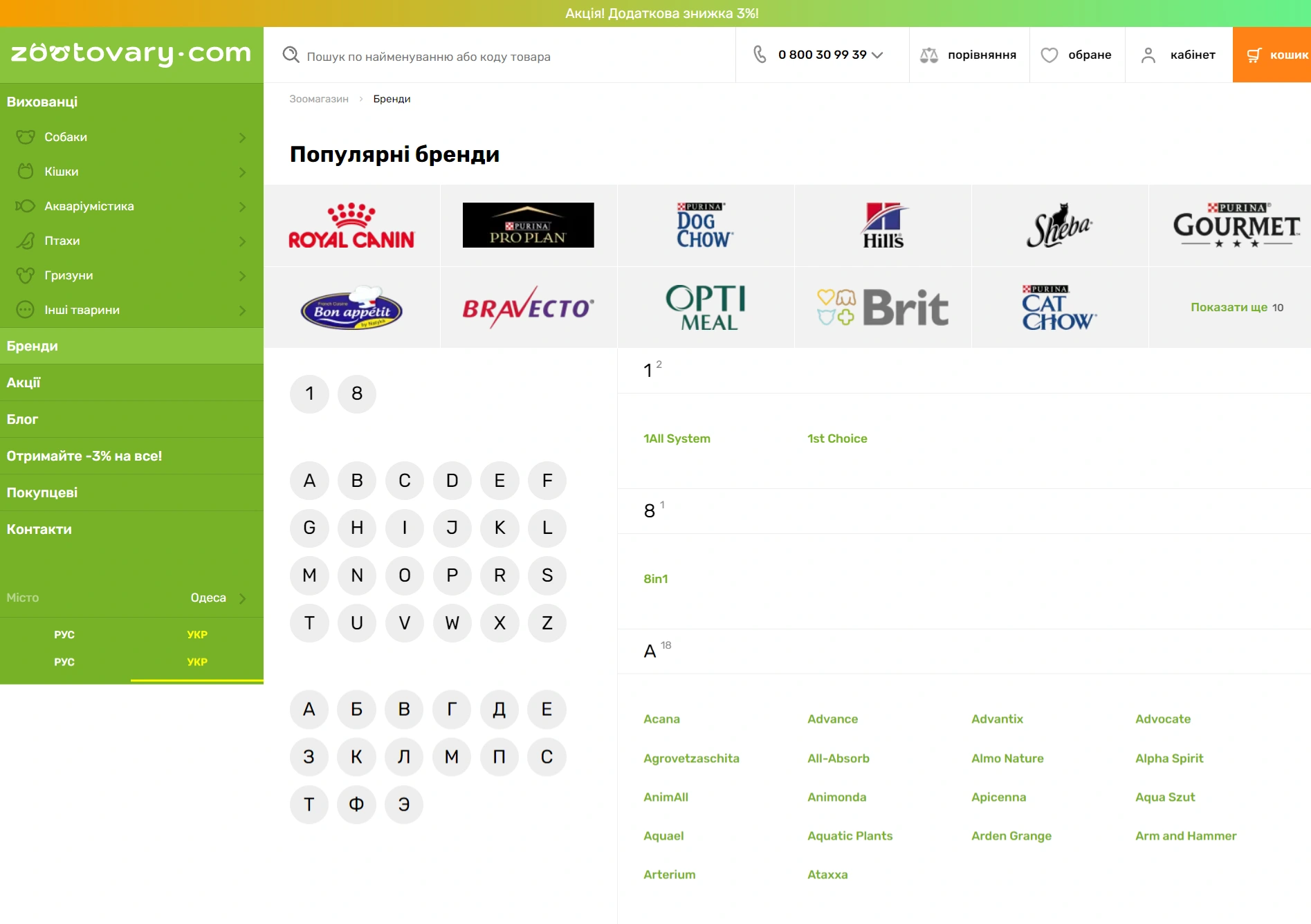This screenshot has height=924, width=1311.
Task: Open the user account icon (кабінет)
Action: tap(1148, 55)
